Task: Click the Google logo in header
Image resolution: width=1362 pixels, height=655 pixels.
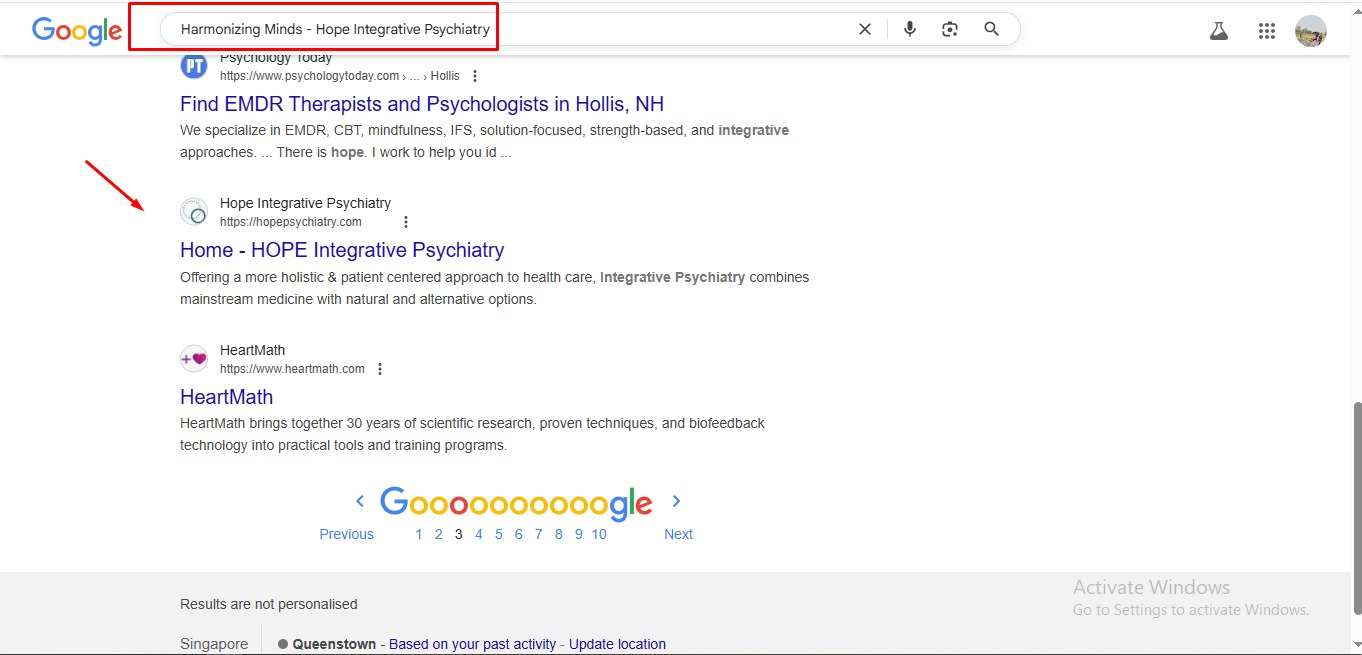Action: tap(76, 31)
